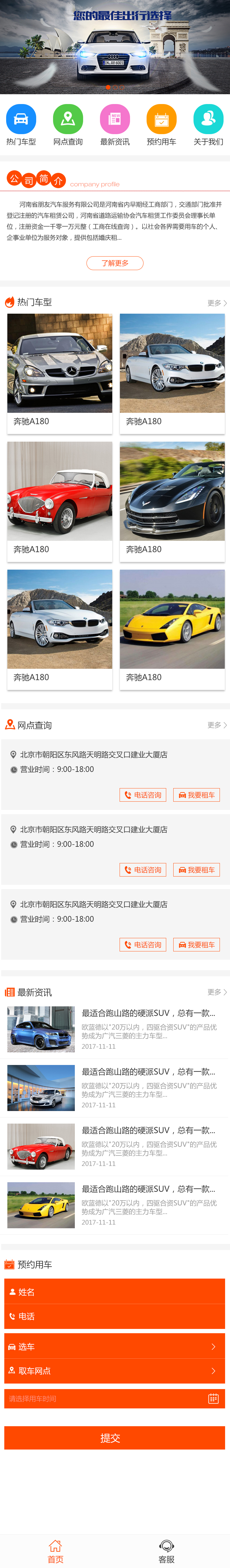This screenshot has width=230, height=1568.
Task: Focus the 姓名 name input field
Action: (x=115, y=1292)
